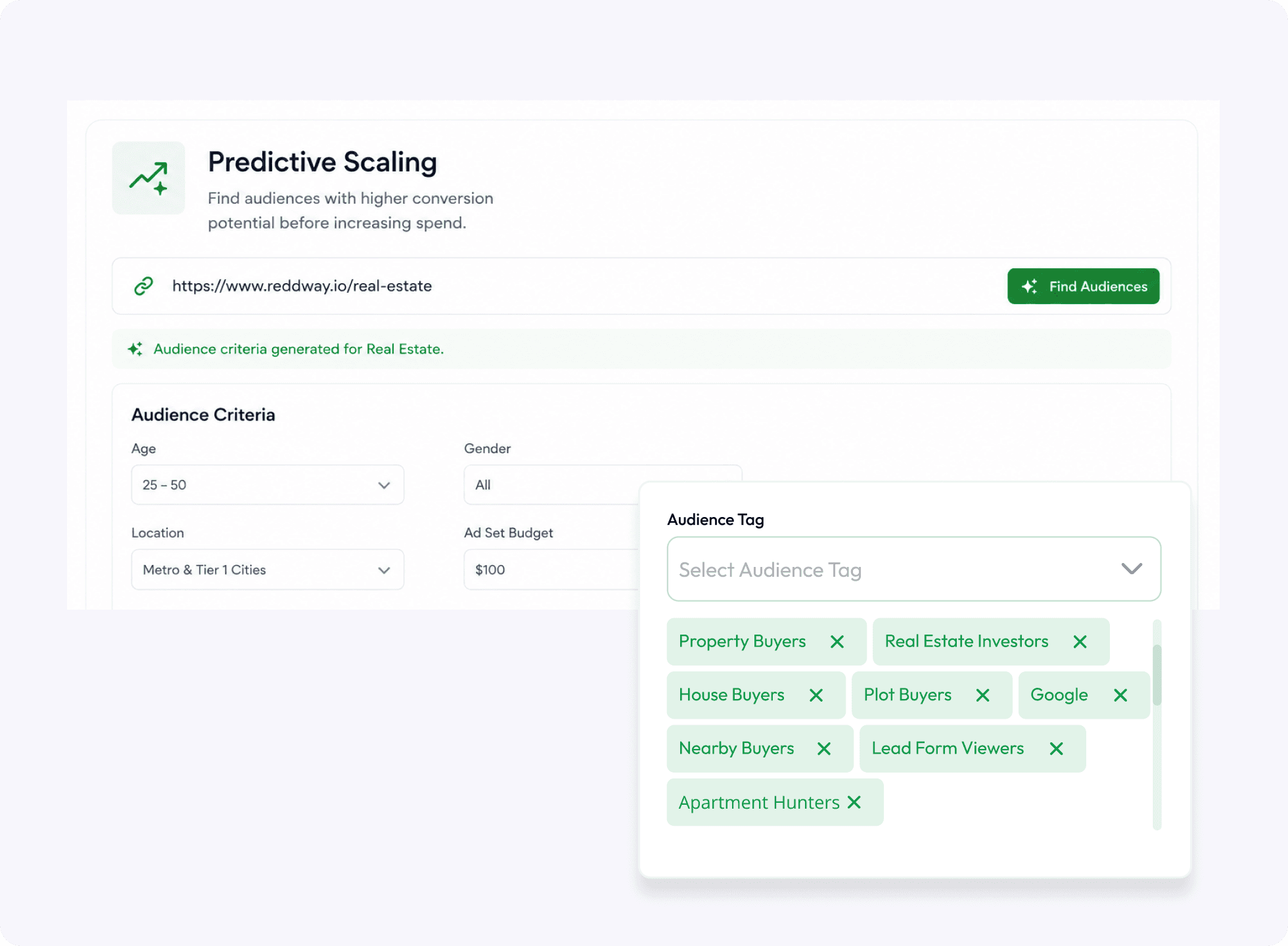Click the Find Audiences button
The height and width of the screenshot is (946, 1288).
pyautogui.click(x=1083, y=286)
